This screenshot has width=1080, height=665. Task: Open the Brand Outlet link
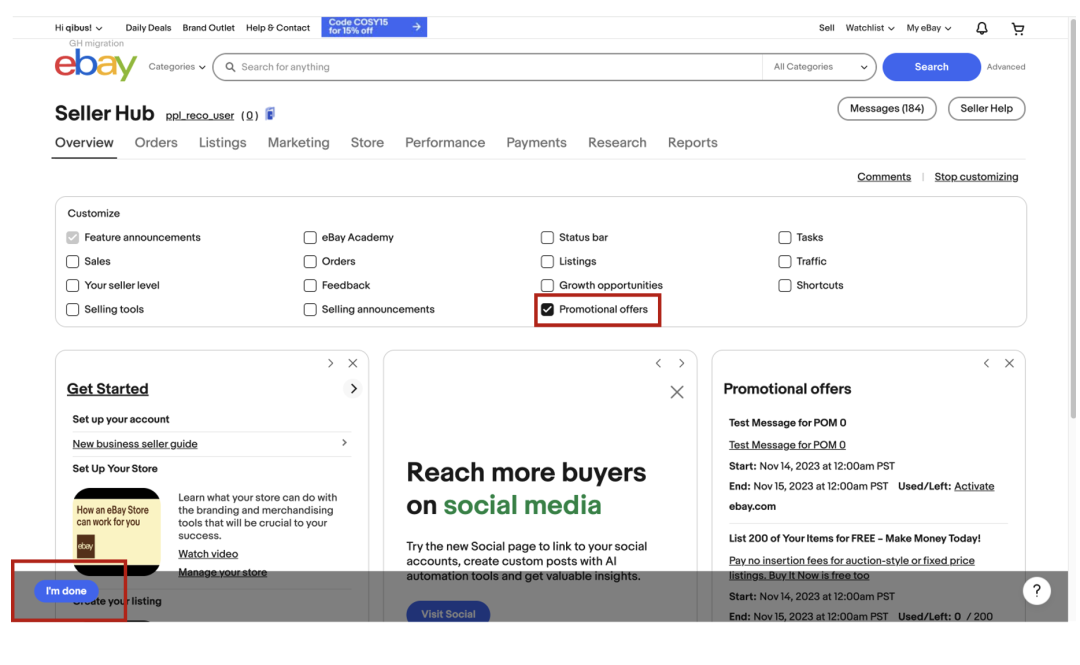(x=208, y=28)
